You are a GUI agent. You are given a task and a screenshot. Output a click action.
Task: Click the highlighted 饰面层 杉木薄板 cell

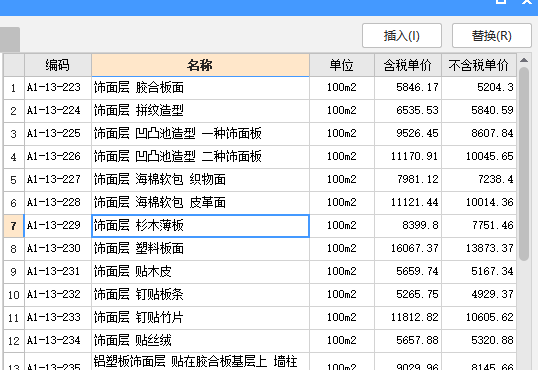tap(200, 226)
